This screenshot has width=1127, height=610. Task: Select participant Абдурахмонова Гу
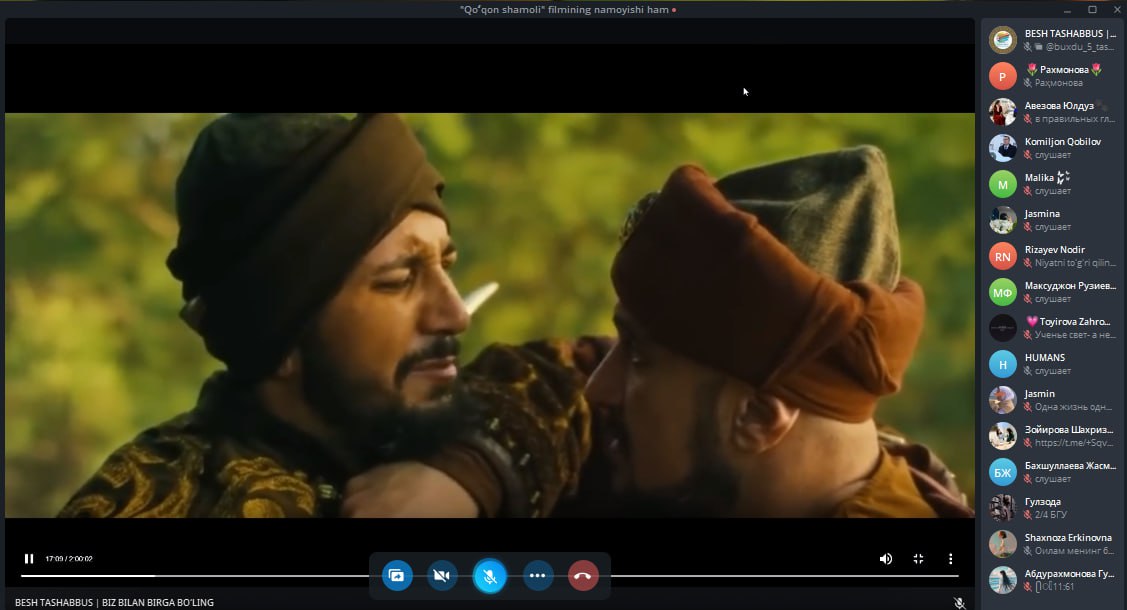click(1052, 580)
